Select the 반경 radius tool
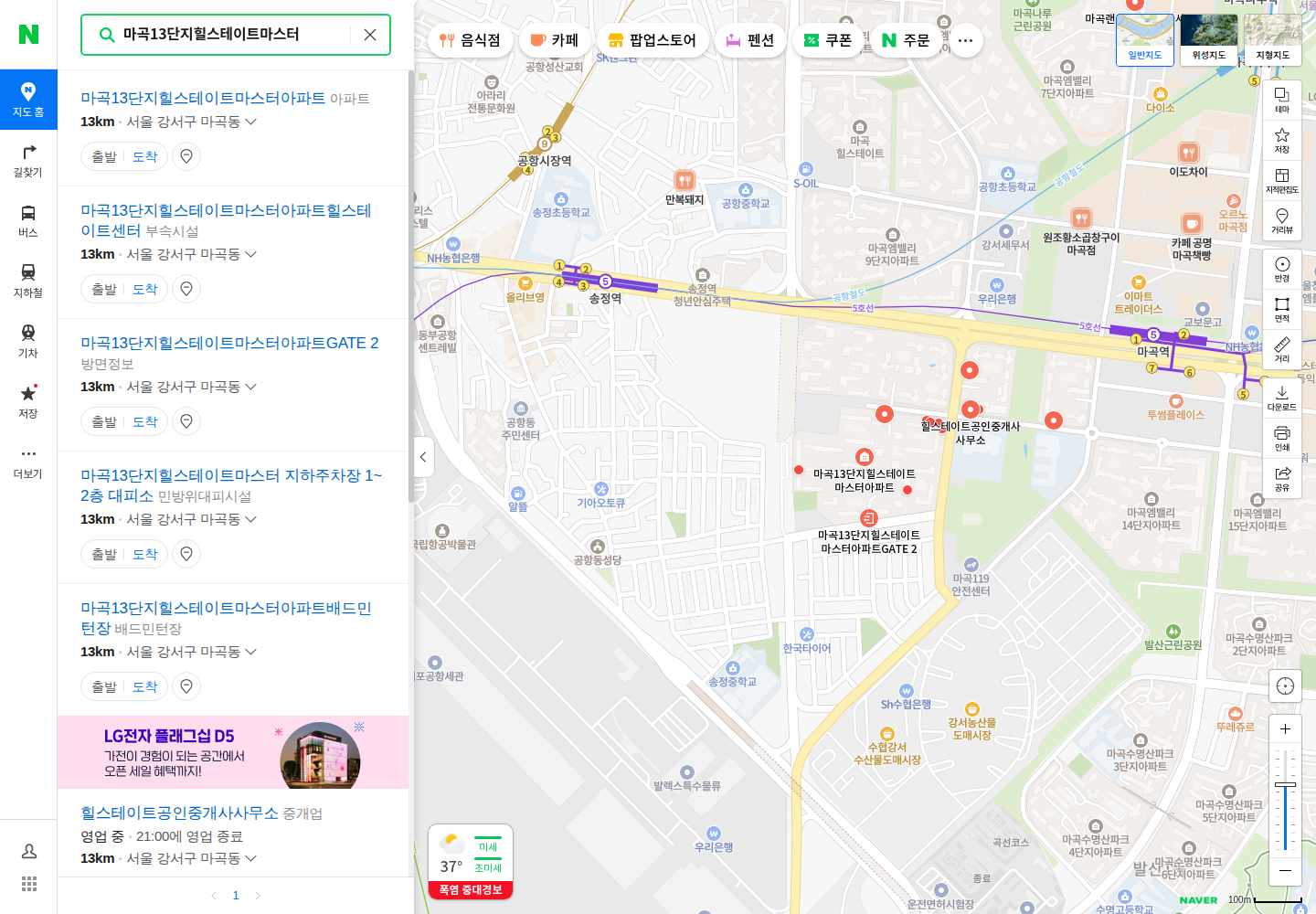This screenshot has width=1316, height=914. tap(1282, 270)
